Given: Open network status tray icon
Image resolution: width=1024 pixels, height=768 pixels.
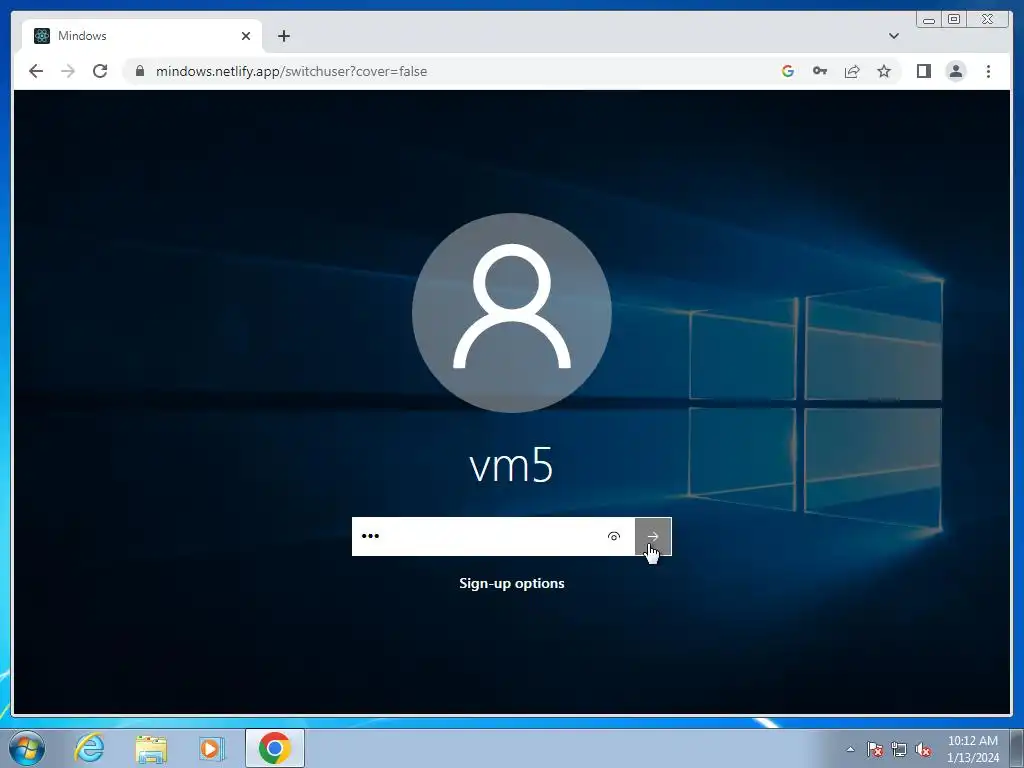Looking at the screenshot, I should click(899, 749).
